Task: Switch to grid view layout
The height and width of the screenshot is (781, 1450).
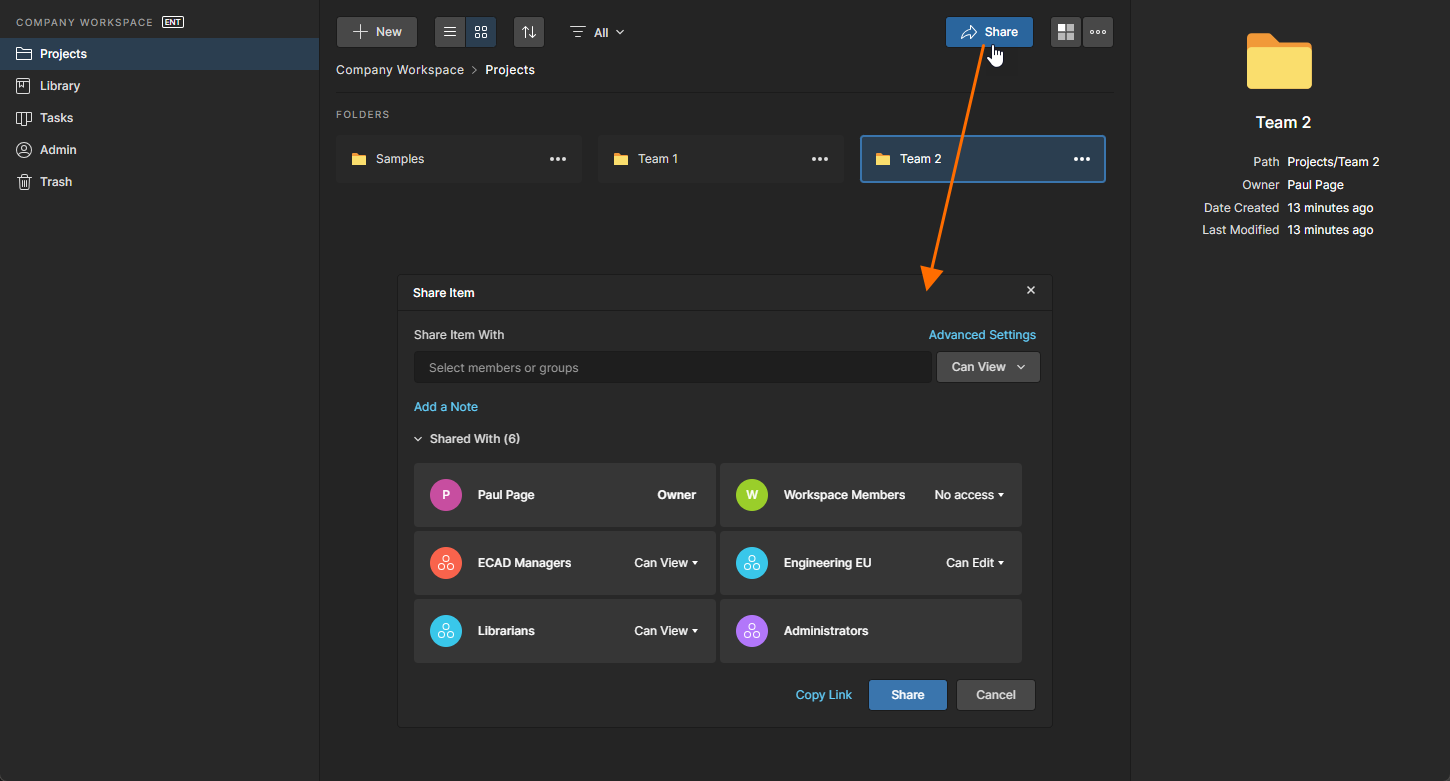Action: [x=481, y=32]
